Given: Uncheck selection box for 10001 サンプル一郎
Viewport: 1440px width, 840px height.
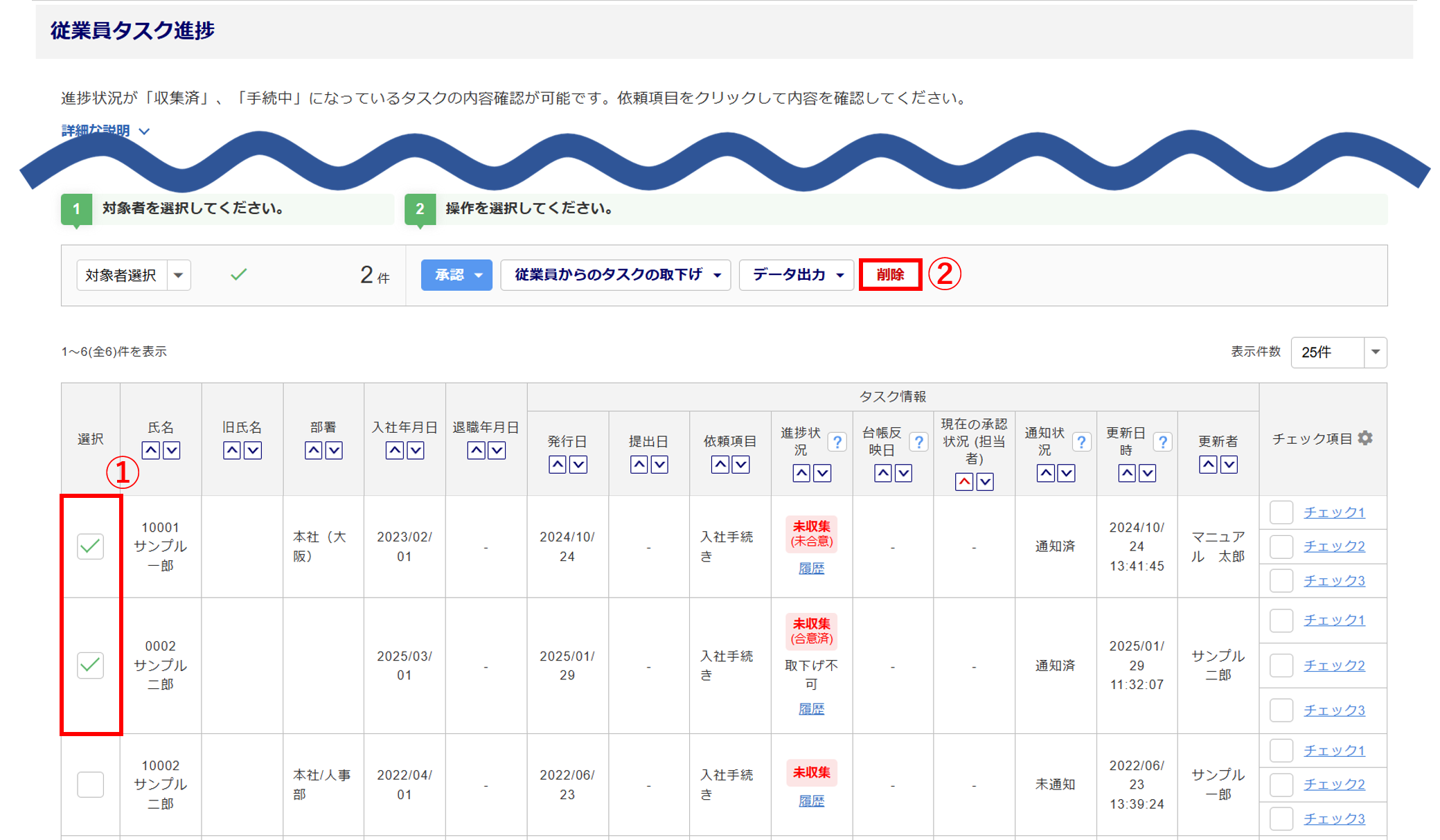Looking at the screenshot, I should click(x=91, y=546).
